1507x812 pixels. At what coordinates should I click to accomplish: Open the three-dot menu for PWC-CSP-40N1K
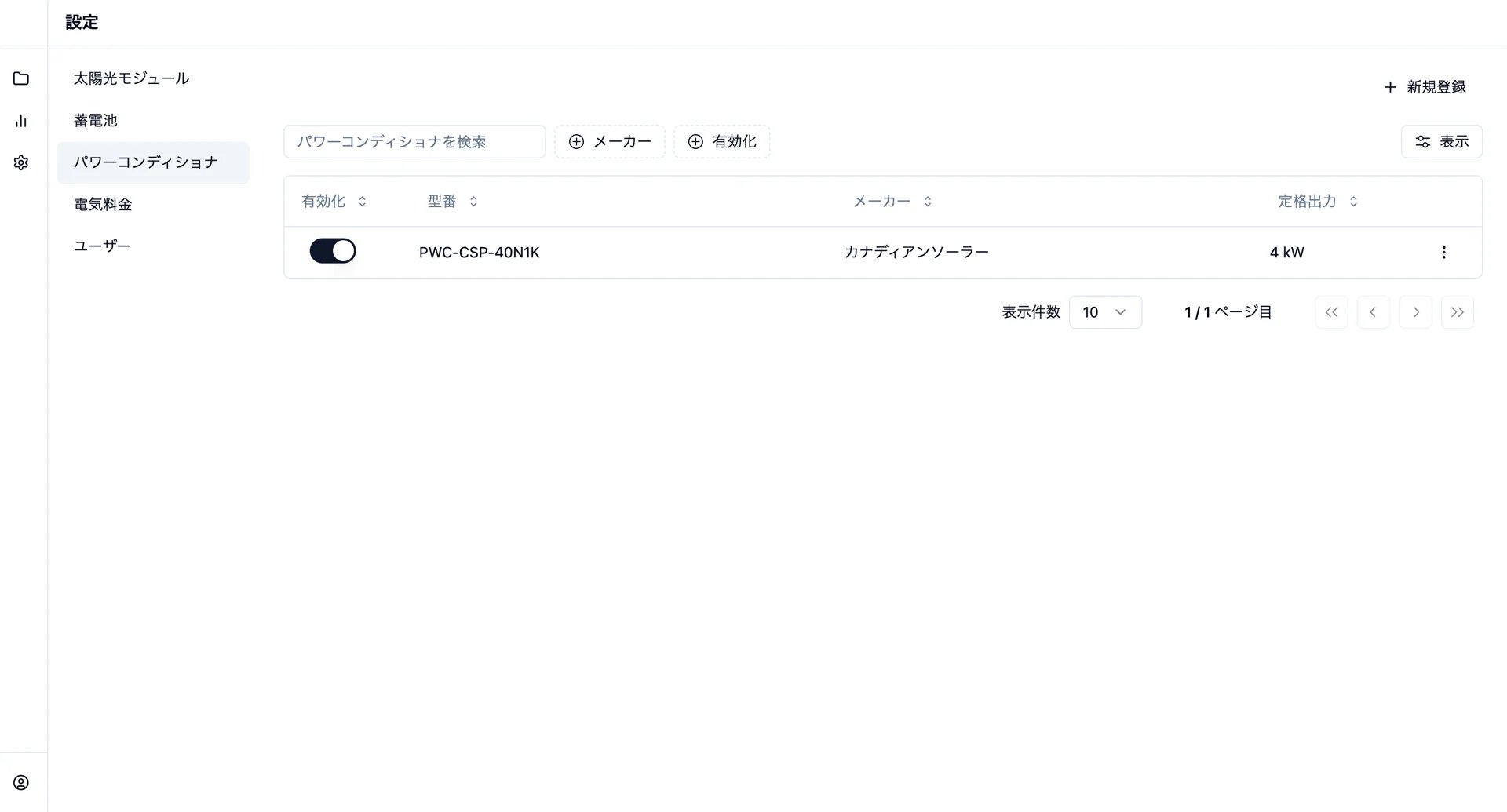(x=1443, y=252)
